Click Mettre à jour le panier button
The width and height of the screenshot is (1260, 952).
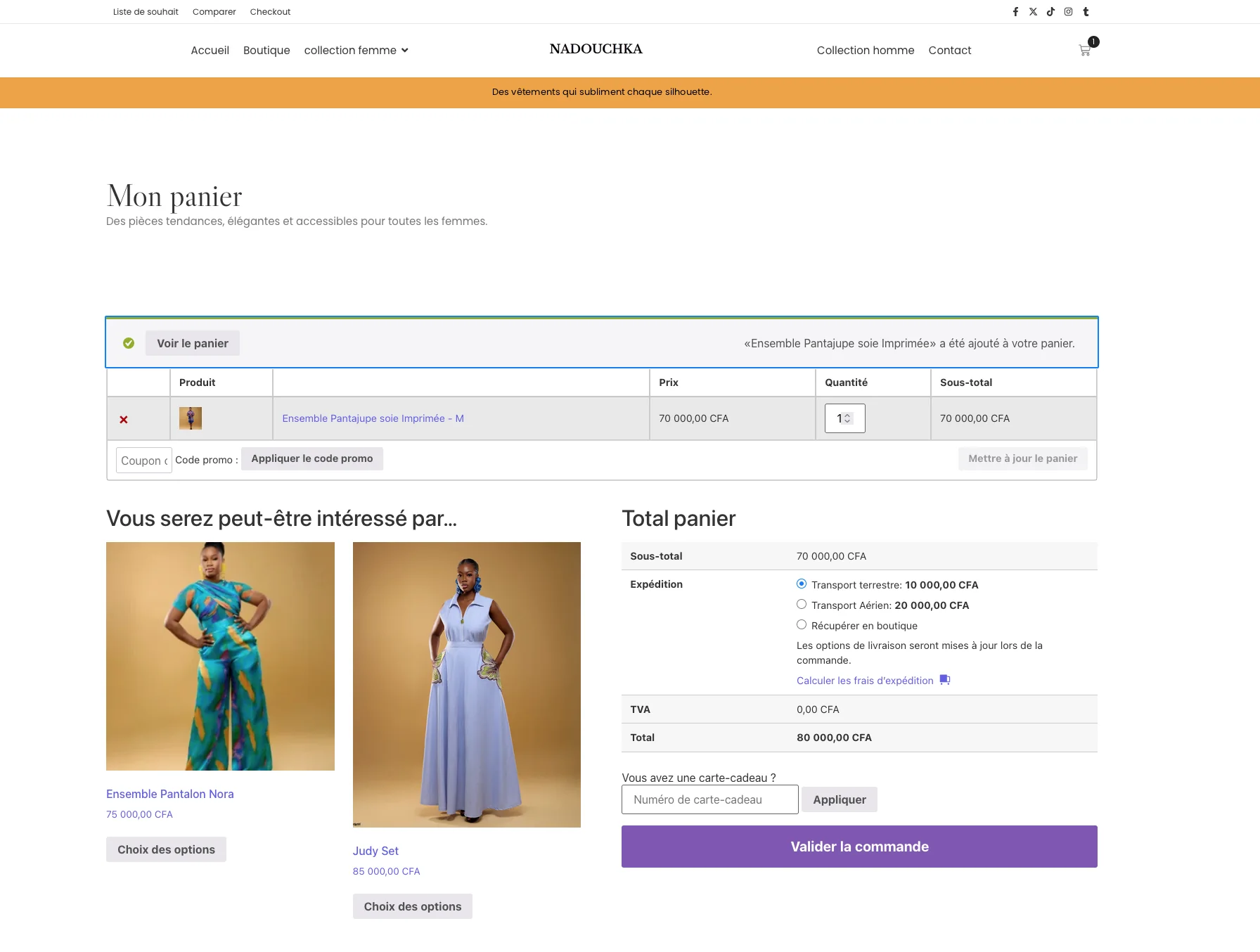coord(1023,458)
